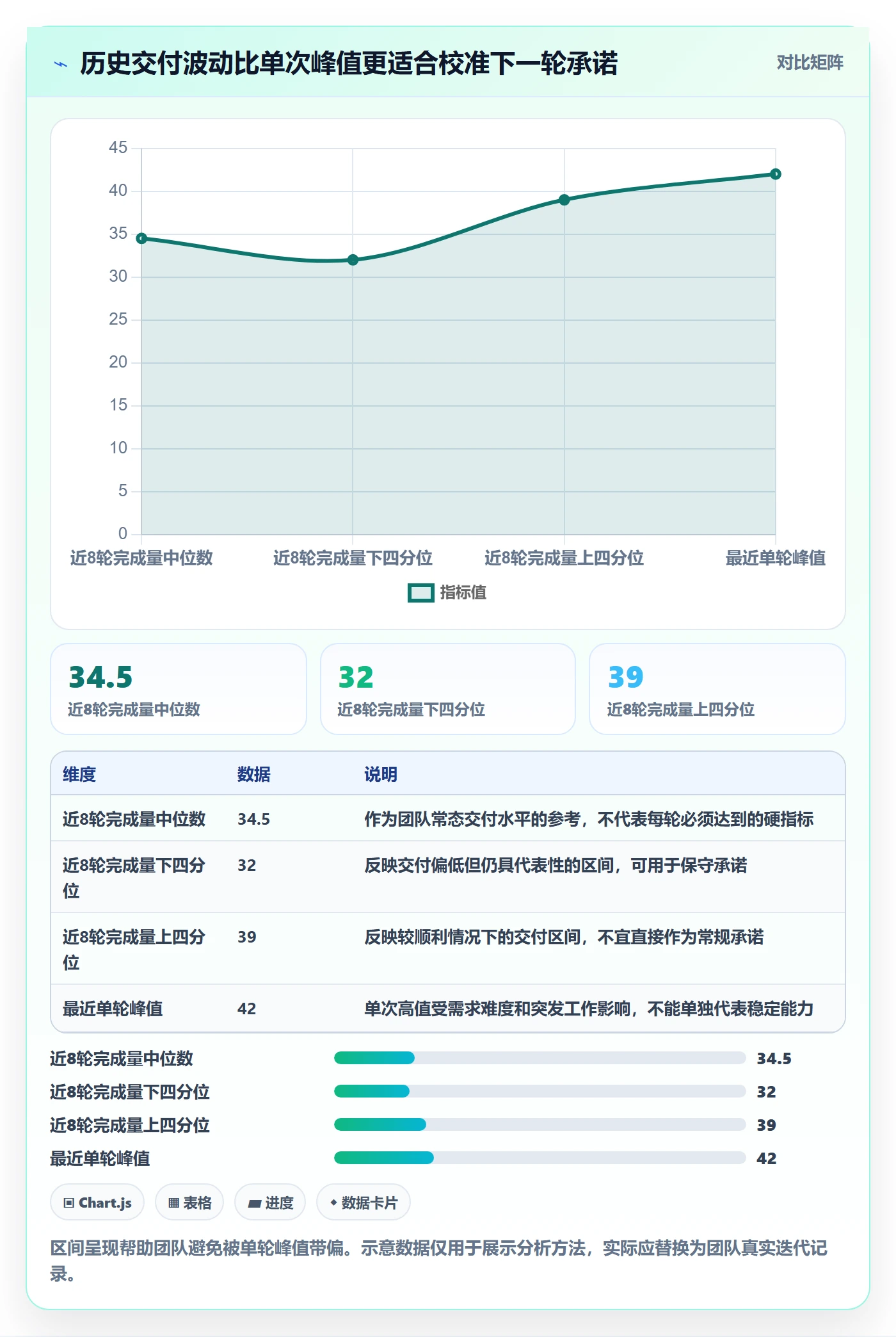Click the table cell with value 34.5
Image resolution: width=896 pixels, height=1337 pixels.
[x=254, y=819]
